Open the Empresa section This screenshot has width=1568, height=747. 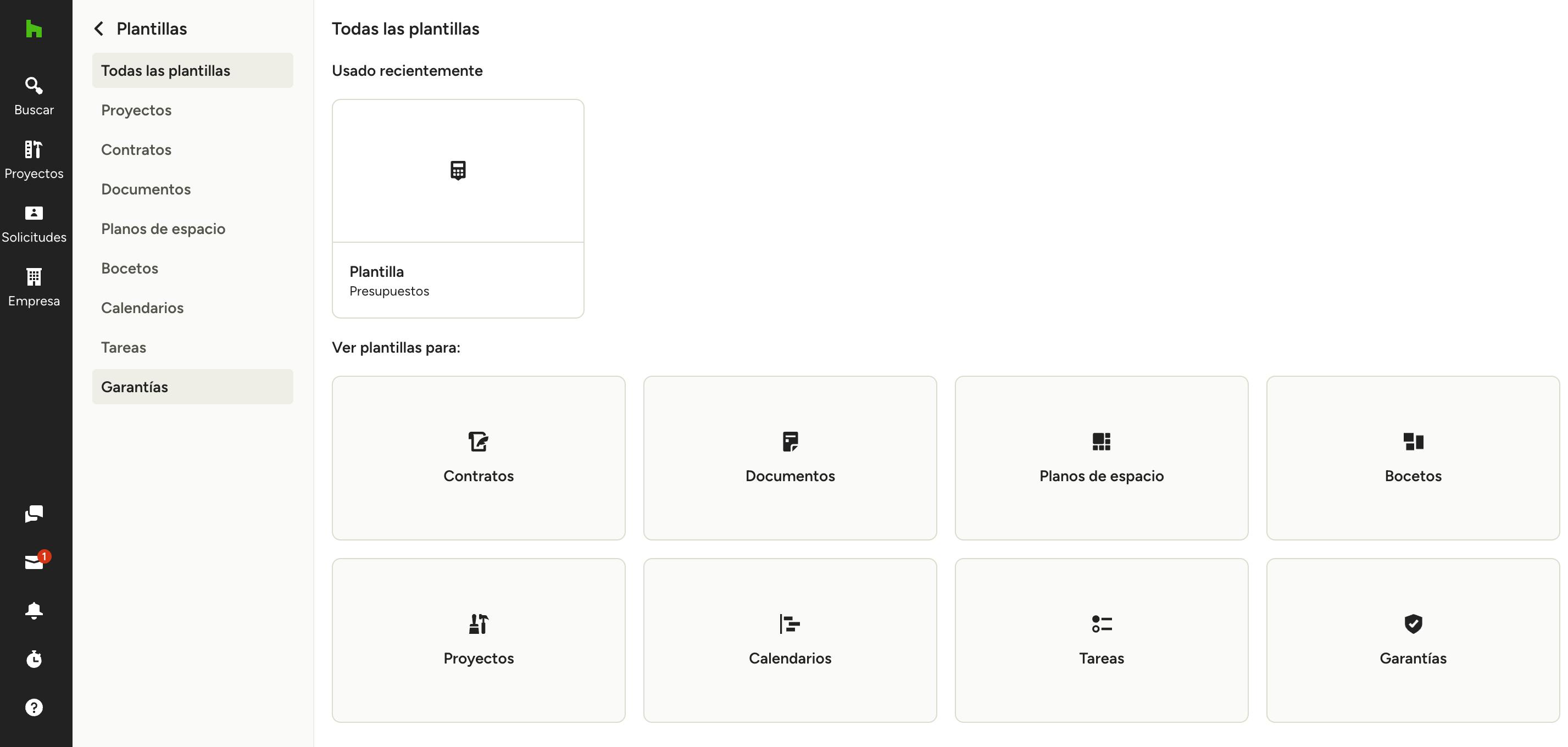click(34, 288)
